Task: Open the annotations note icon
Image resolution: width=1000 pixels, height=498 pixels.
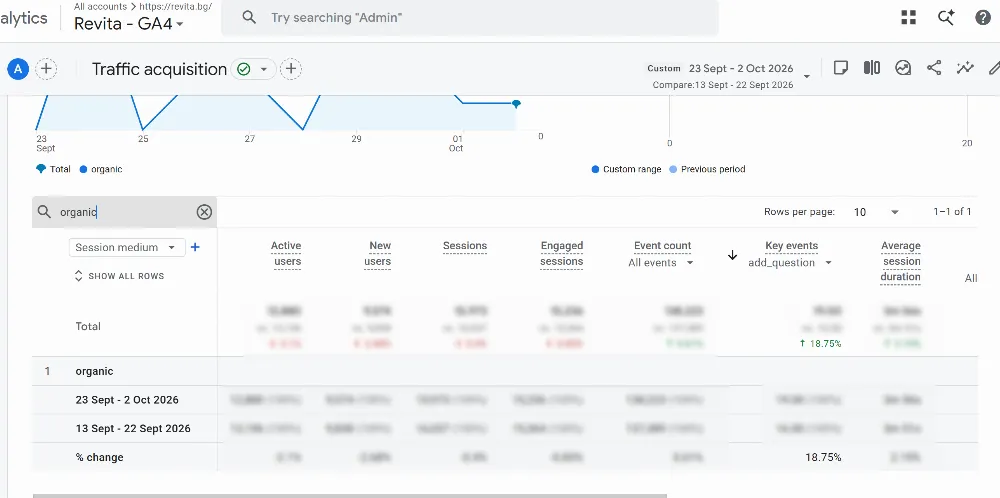Action: pos(841,68)
